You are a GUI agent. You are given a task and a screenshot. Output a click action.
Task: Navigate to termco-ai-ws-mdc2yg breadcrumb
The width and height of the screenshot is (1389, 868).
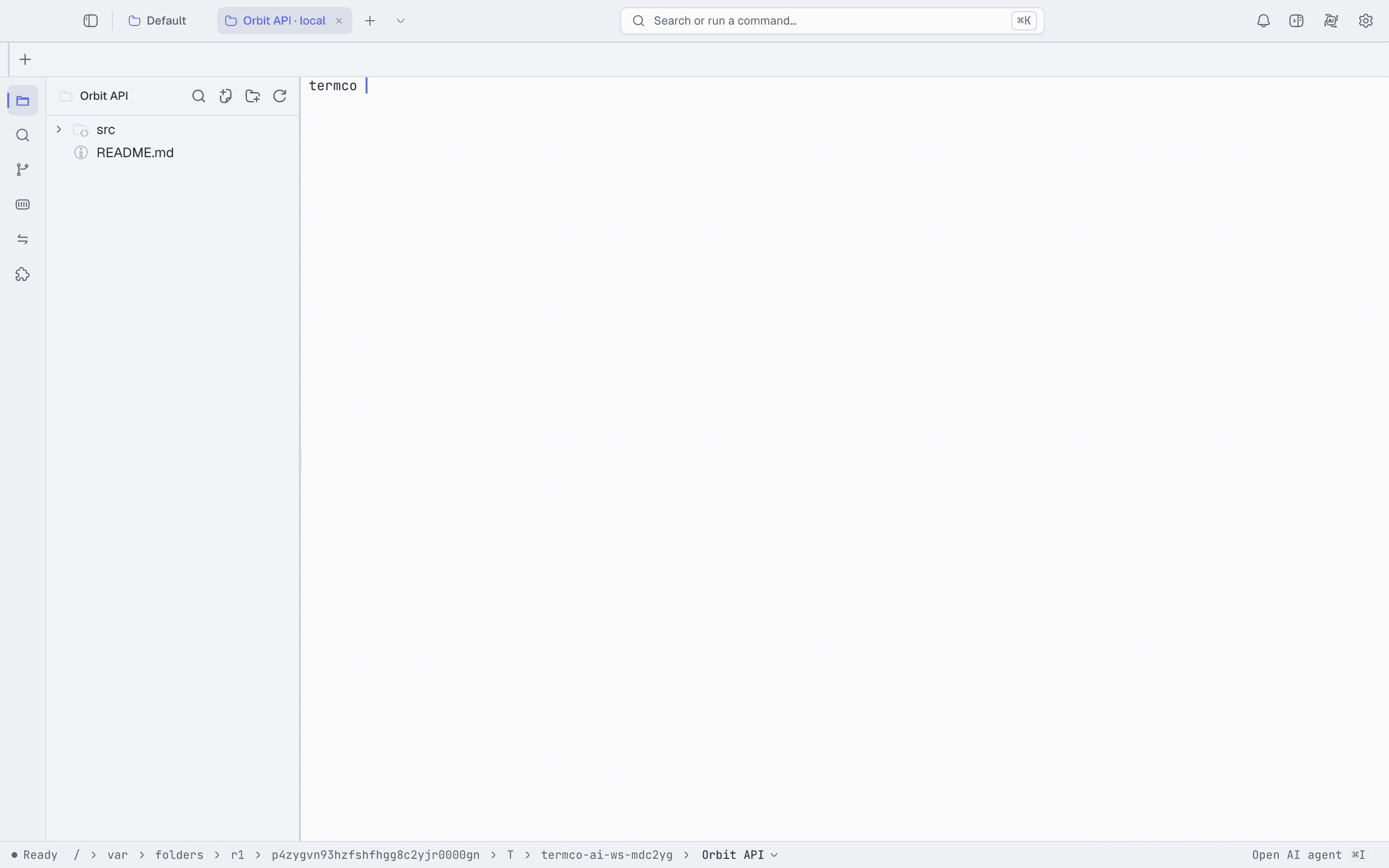(607, 855)
